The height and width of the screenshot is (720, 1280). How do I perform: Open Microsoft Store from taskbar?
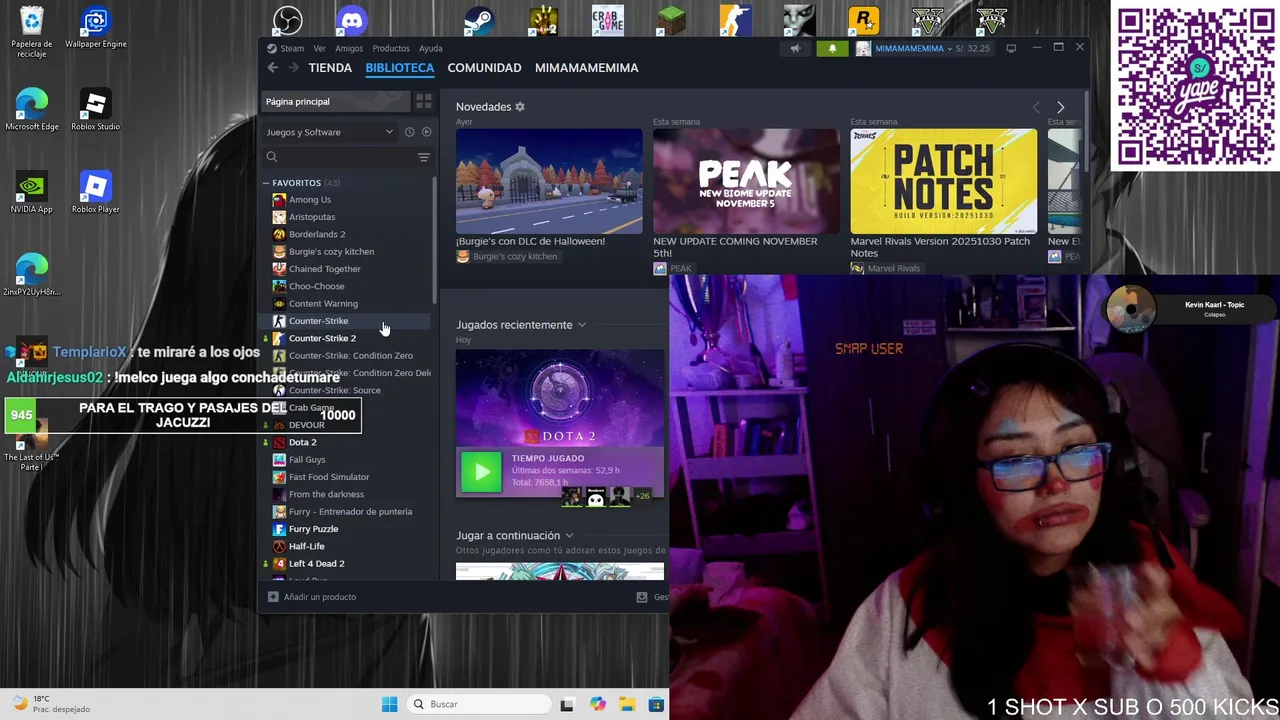pos(656,704)
